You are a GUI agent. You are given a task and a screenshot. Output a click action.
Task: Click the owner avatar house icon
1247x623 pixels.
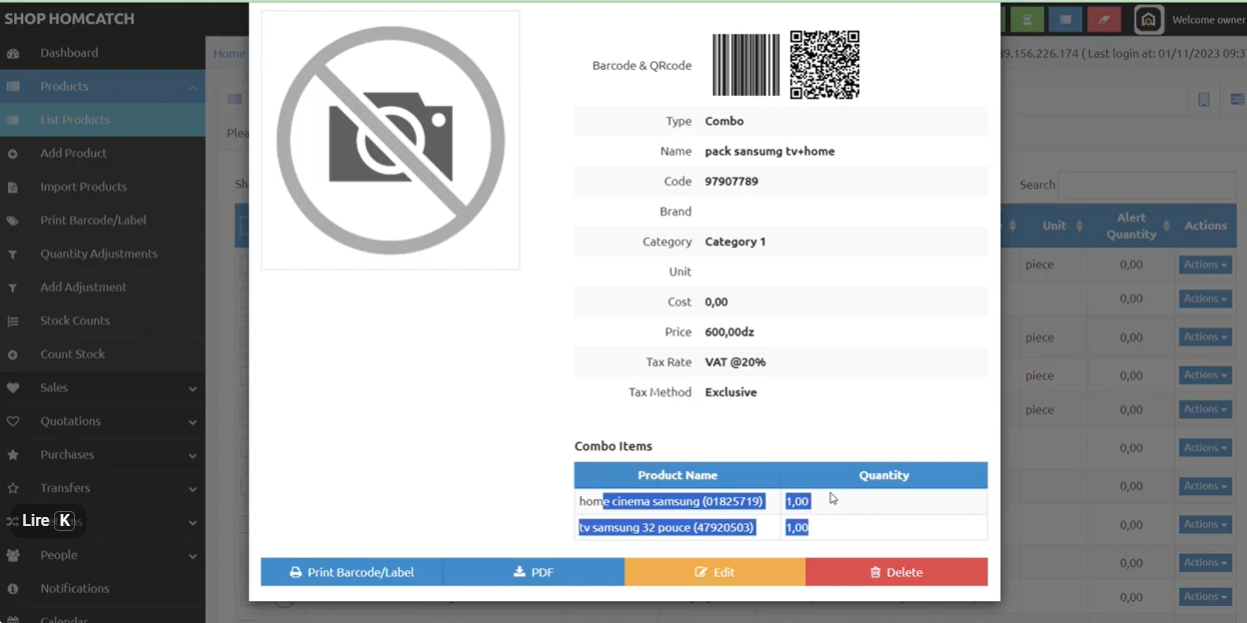(x=1149, y=19)
